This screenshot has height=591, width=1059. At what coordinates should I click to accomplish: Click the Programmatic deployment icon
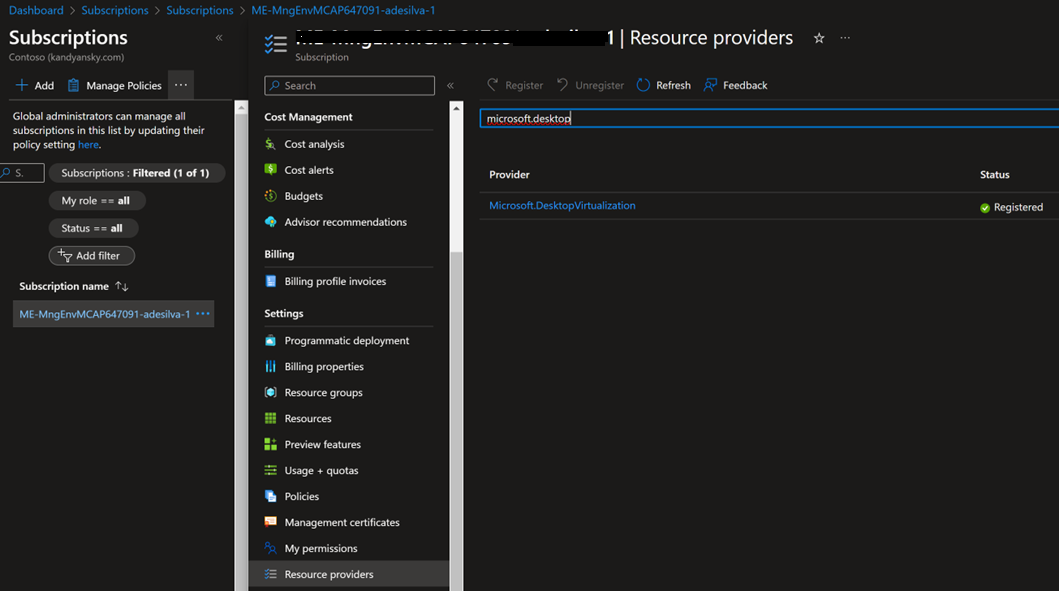[270, 340]
